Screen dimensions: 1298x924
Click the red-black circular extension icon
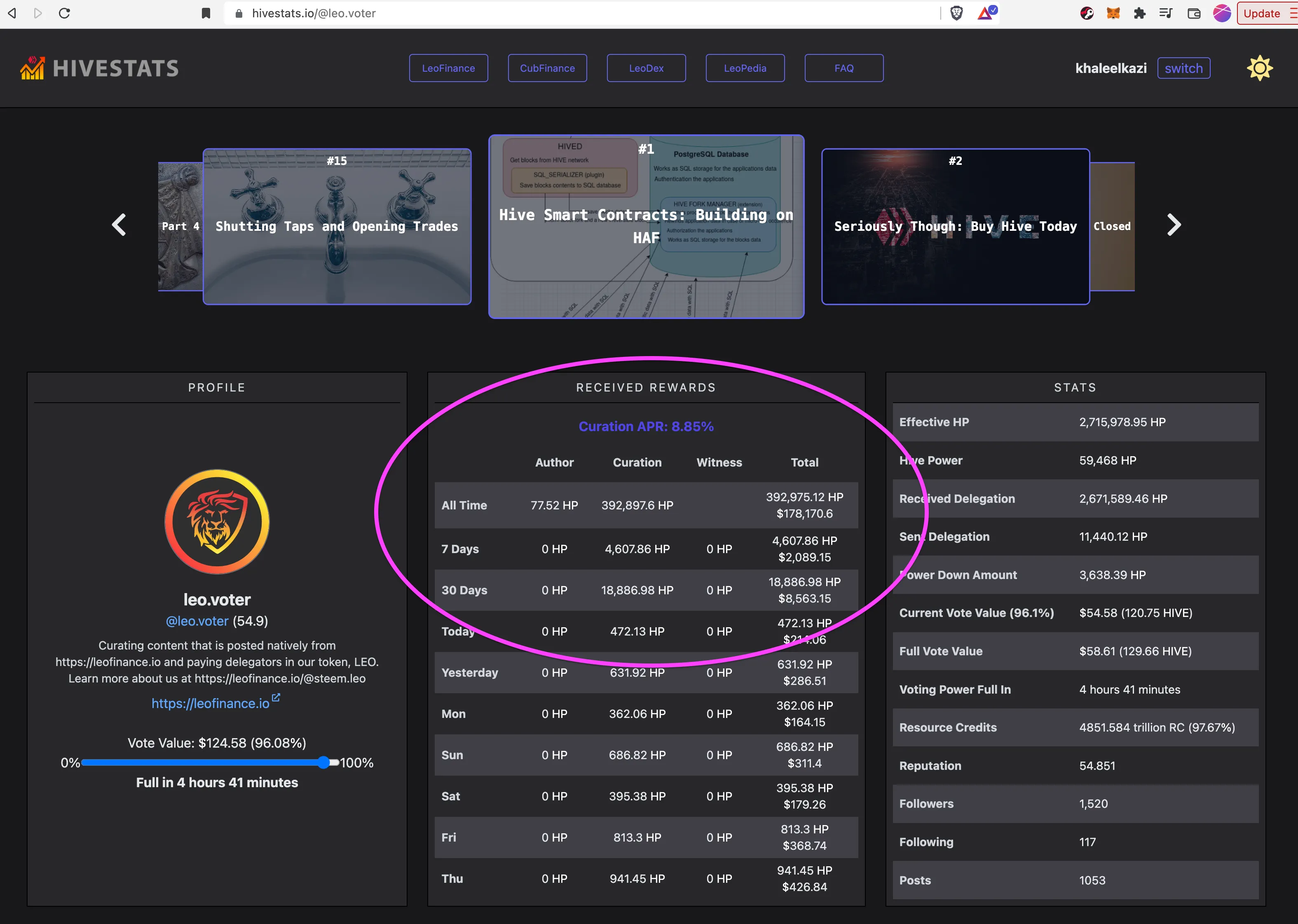(1087, 13)
